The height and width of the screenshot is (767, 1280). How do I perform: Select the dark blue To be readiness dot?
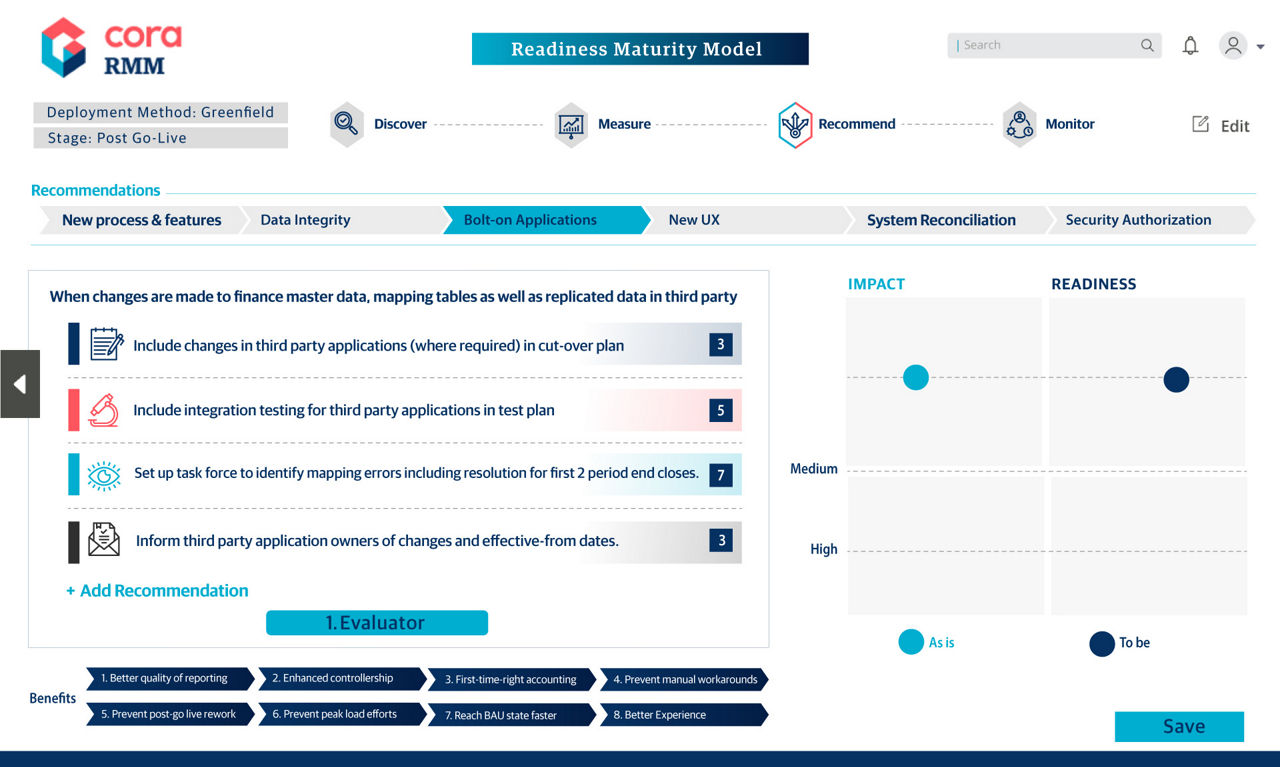tap(1176, 380)
